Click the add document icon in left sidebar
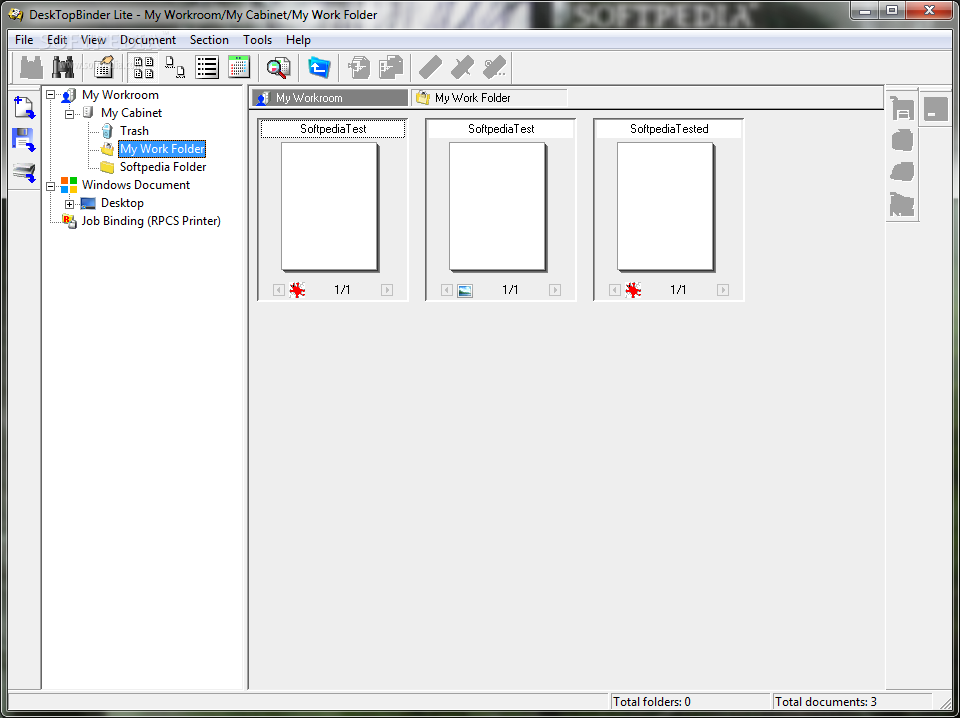This screenshot has width=960, height=718. point(24,108)
